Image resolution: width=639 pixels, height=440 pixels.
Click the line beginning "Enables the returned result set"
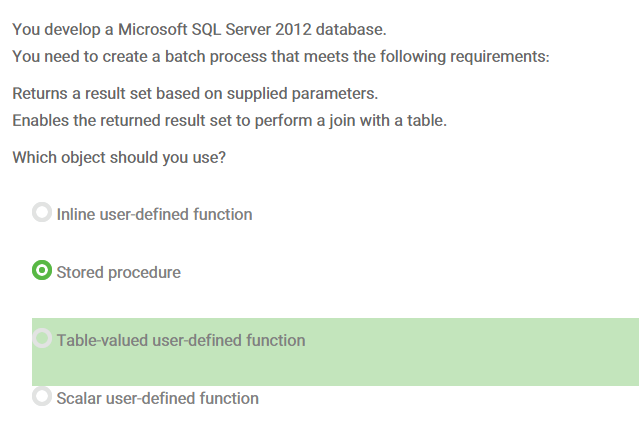(229, 120)
